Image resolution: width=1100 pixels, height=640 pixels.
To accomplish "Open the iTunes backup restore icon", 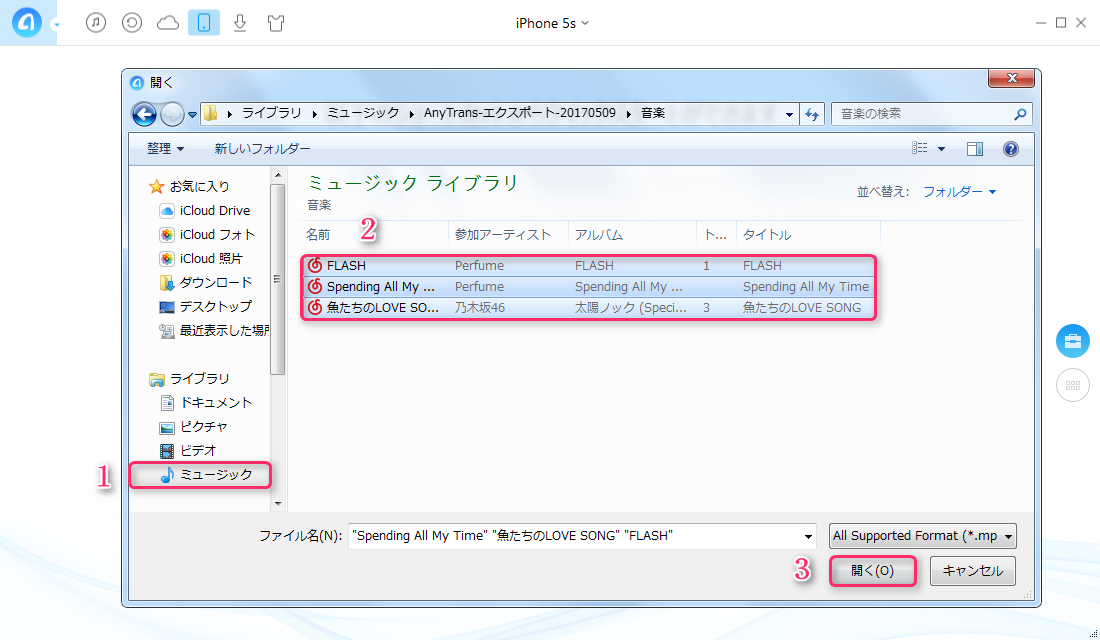I will coord(132,22).
